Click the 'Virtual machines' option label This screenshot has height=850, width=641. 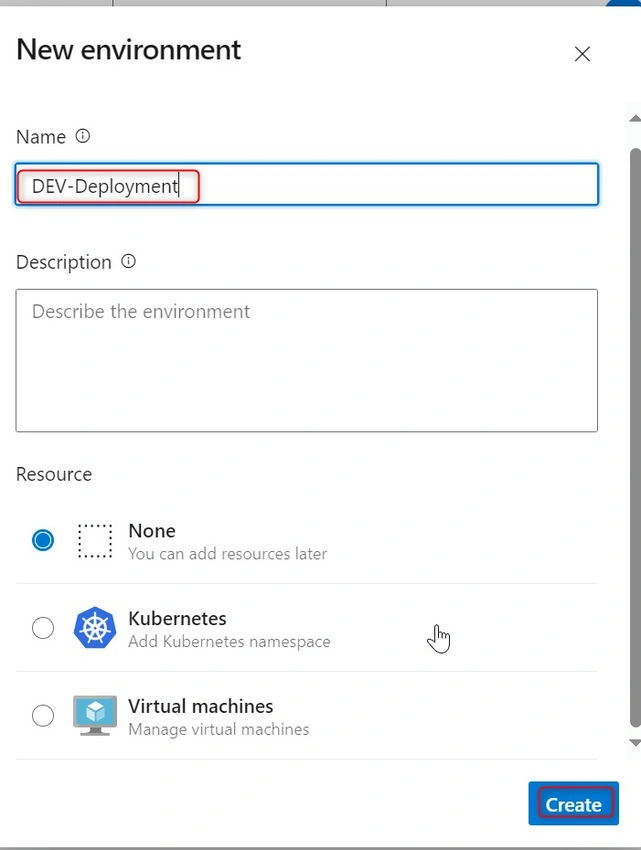(x=201, y=706)
